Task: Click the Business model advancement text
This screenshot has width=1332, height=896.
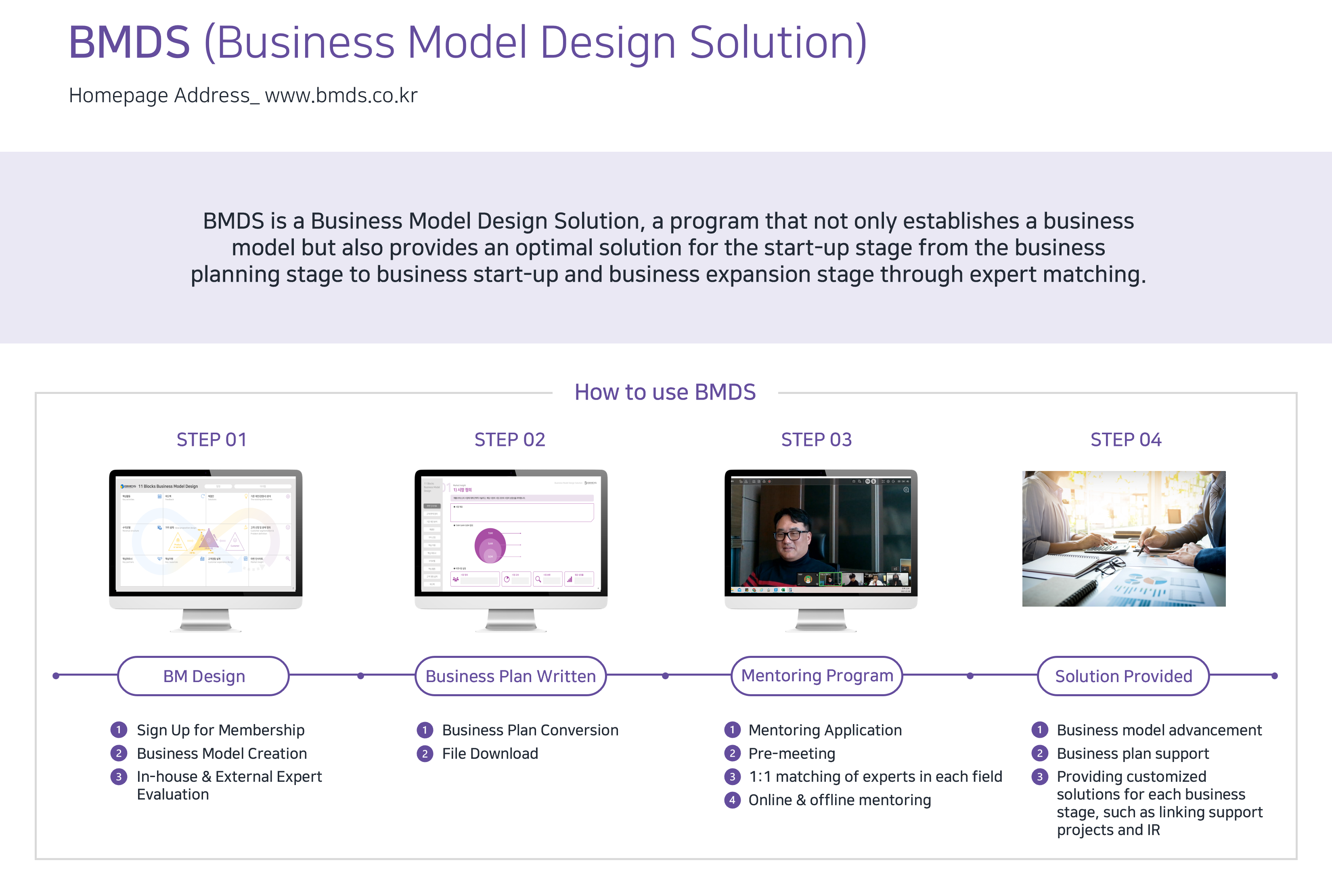Action: pos(1159,730)
